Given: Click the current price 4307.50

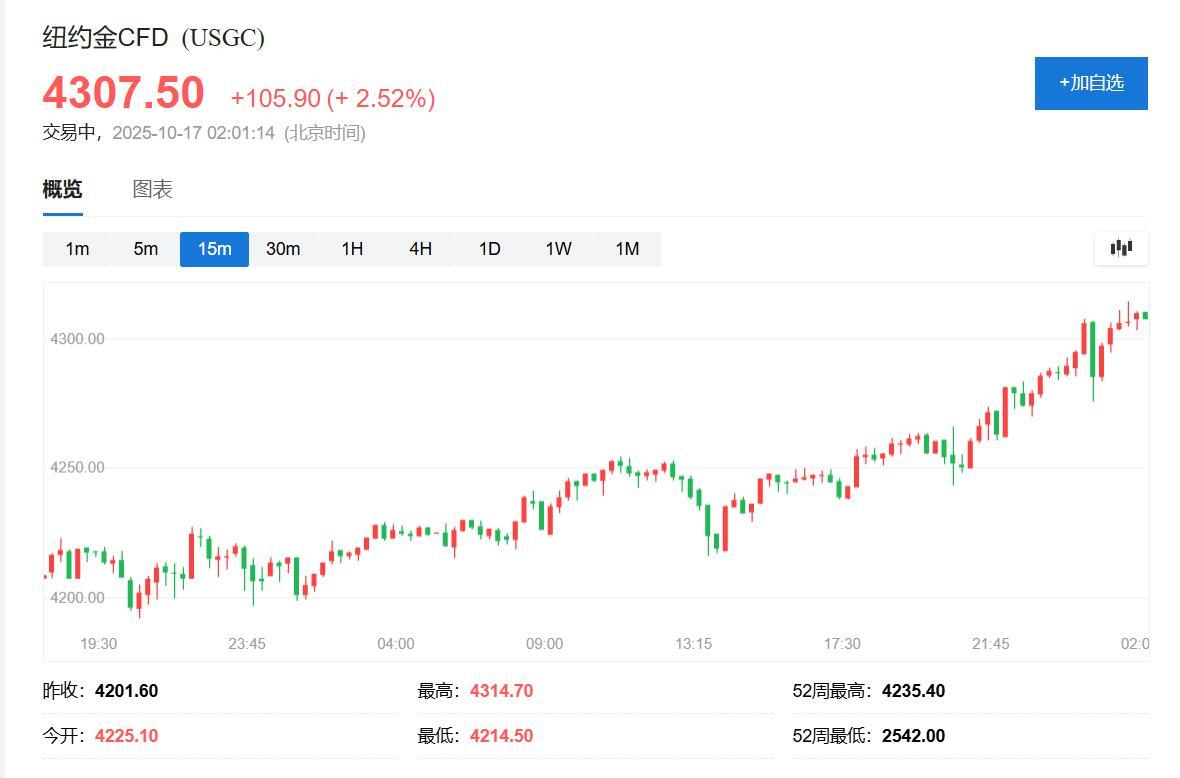Looking at the screenshot, I should click(x=122, y=92).
